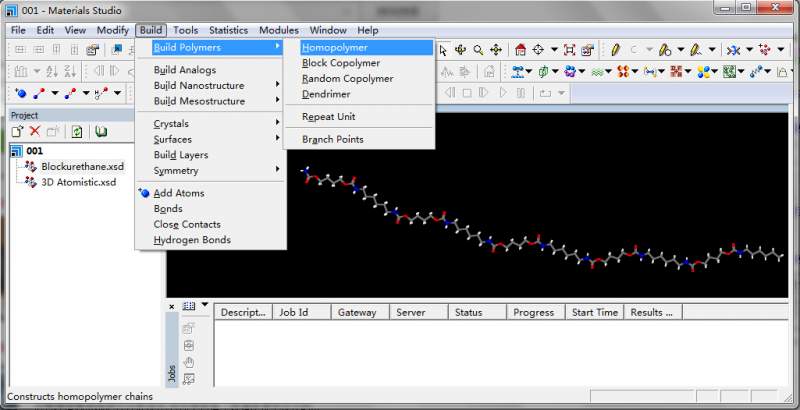Click the hydrogen bond H tool icon
This screenshot has height=410, width=800.
click(x=102, y=93)
